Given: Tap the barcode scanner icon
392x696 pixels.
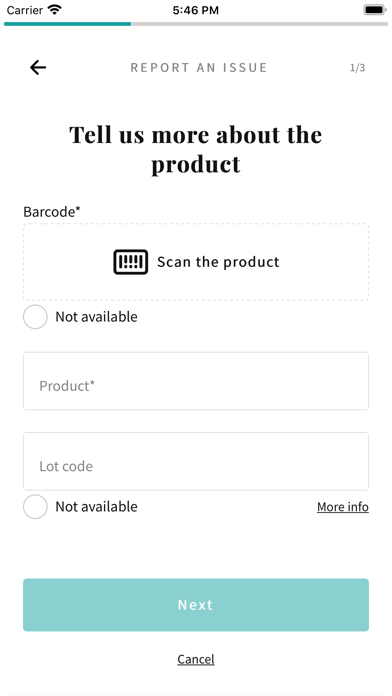Looking at the screenshot, I should tap(131, 262).
